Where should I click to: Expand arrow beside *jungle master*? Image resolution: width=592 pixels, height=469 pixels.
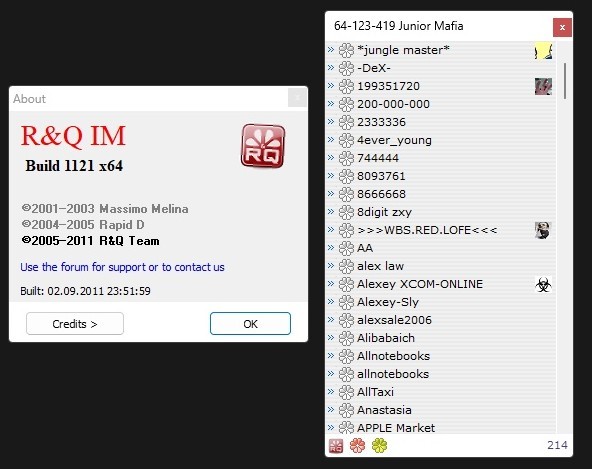[331, 49]
